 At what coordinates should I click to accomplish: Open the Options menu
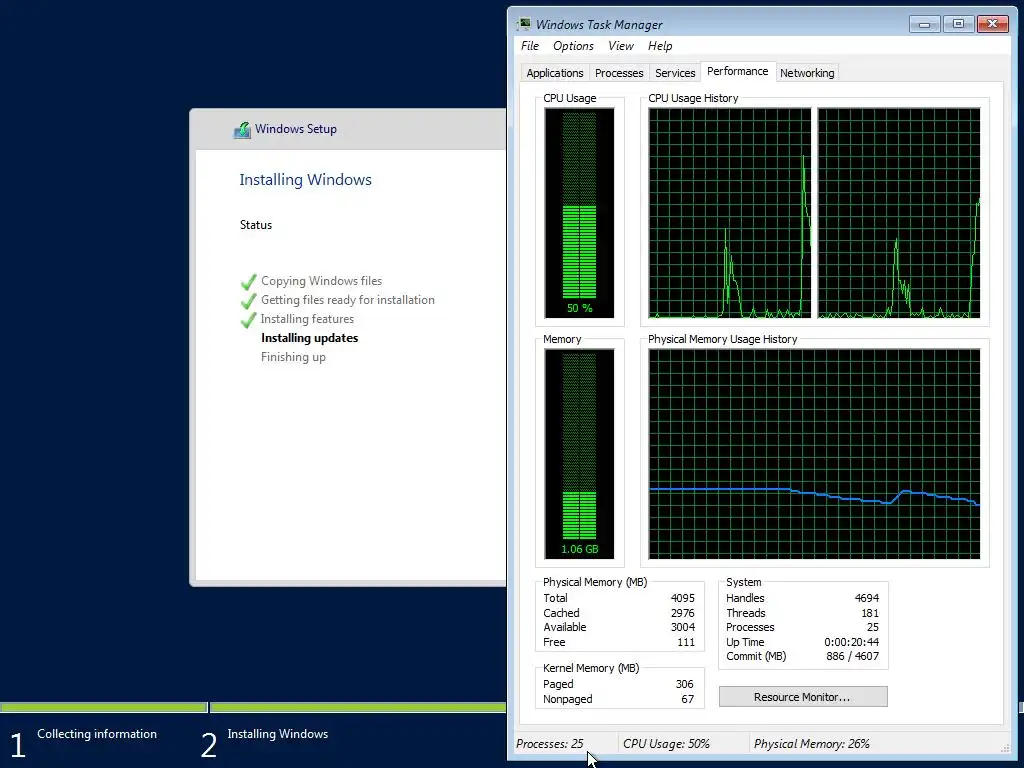[x=573, y=46]
